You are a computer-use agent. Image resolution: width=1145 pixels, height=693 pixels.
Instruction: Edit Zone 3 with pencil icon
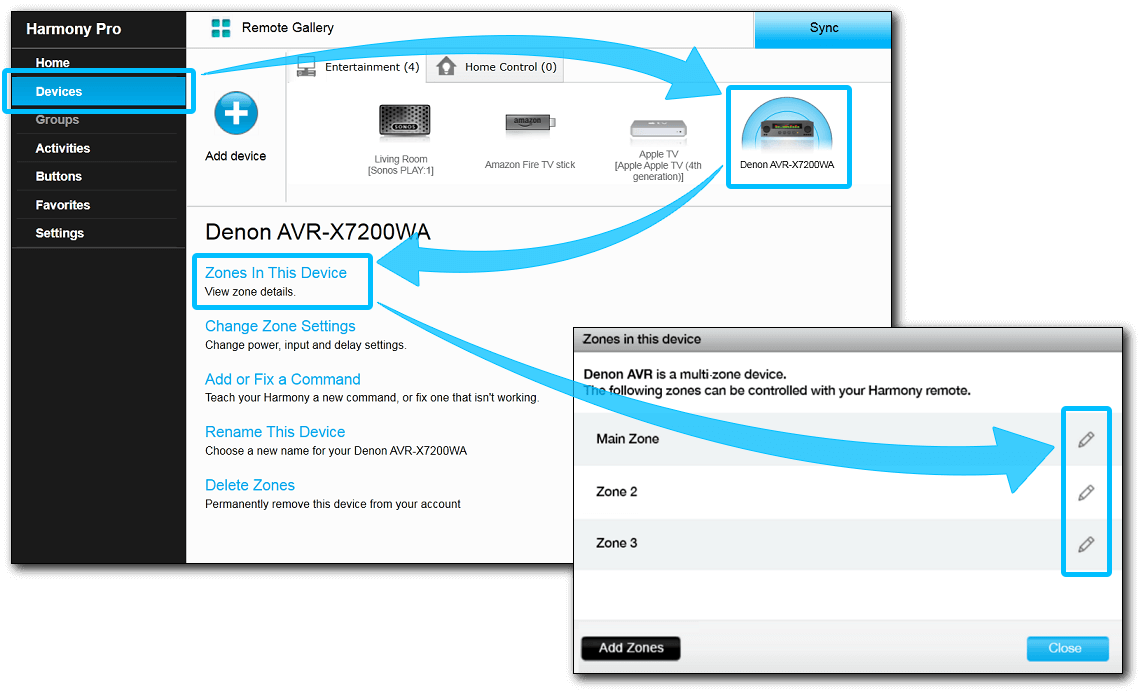(x=1086, y=544)
